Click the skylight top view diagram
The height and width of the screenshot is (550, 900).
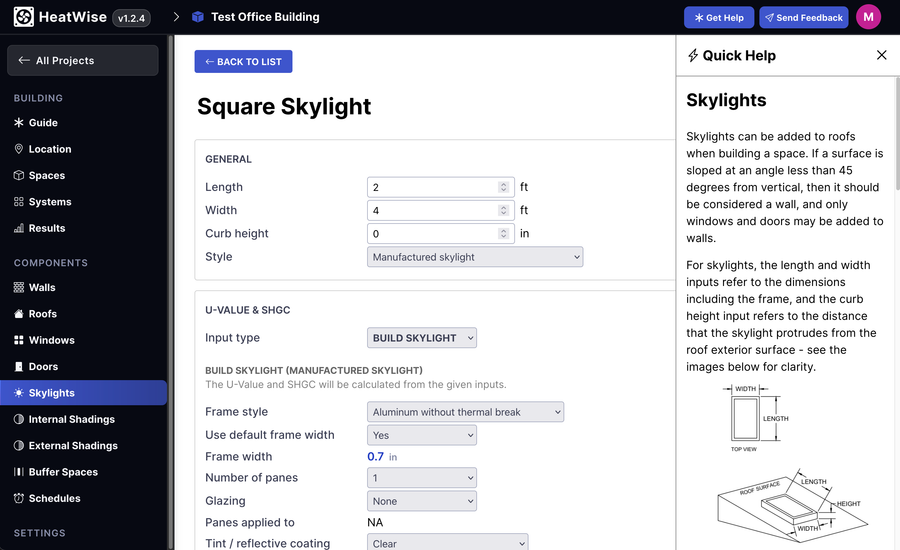point(755,419)
